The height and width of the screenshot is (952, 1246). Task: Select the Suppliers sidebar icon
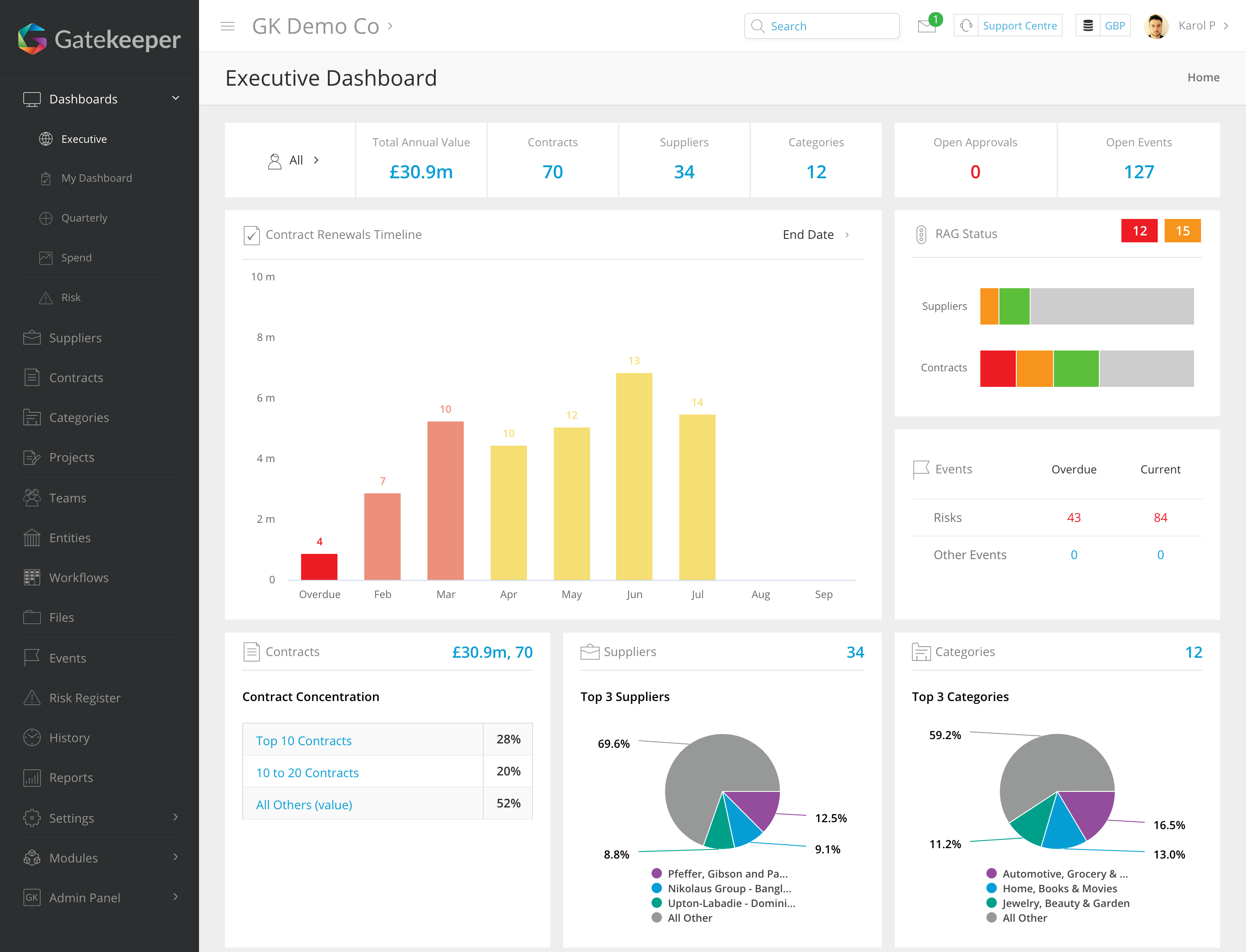pos(31,337)
